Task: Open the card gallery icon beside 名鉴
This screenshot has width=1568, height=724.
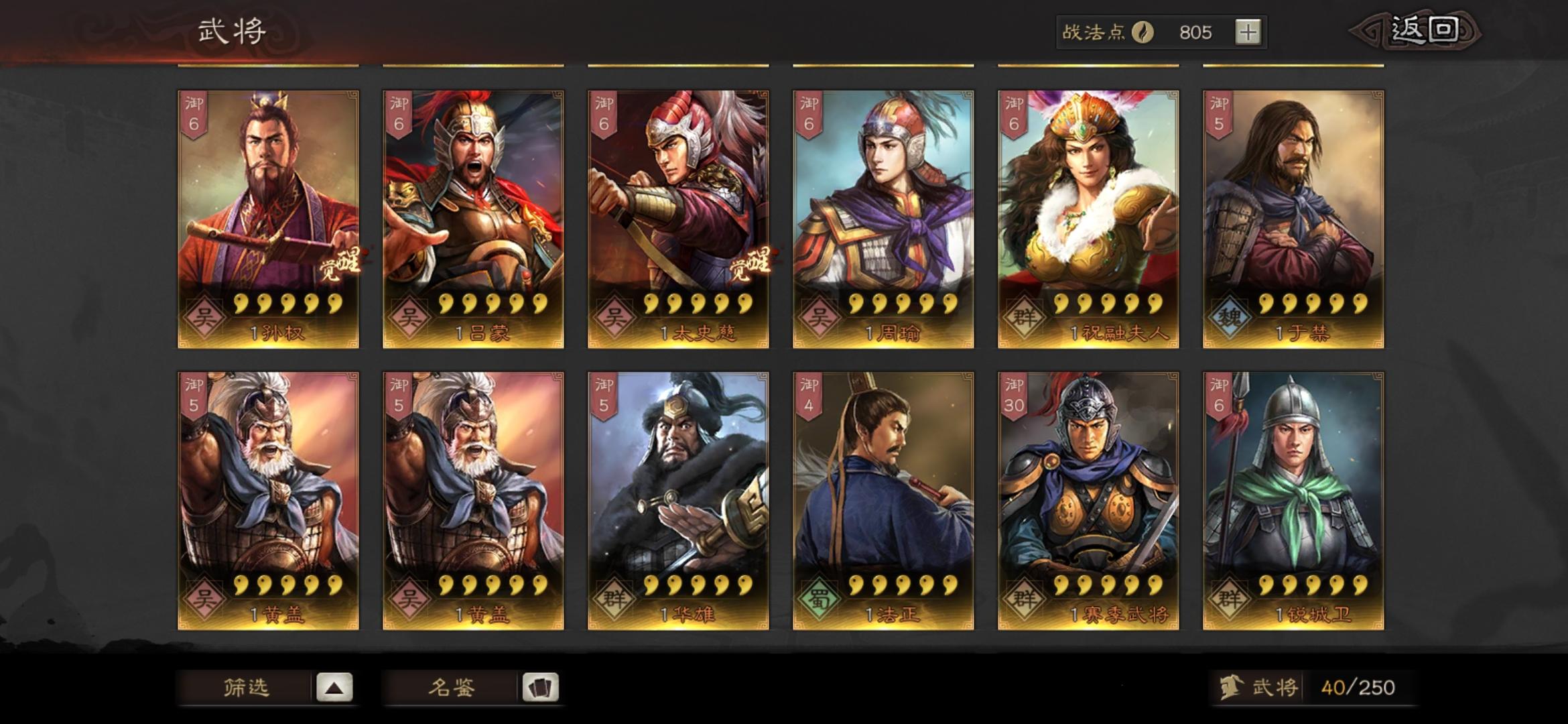Action: (x=540, y=688)
